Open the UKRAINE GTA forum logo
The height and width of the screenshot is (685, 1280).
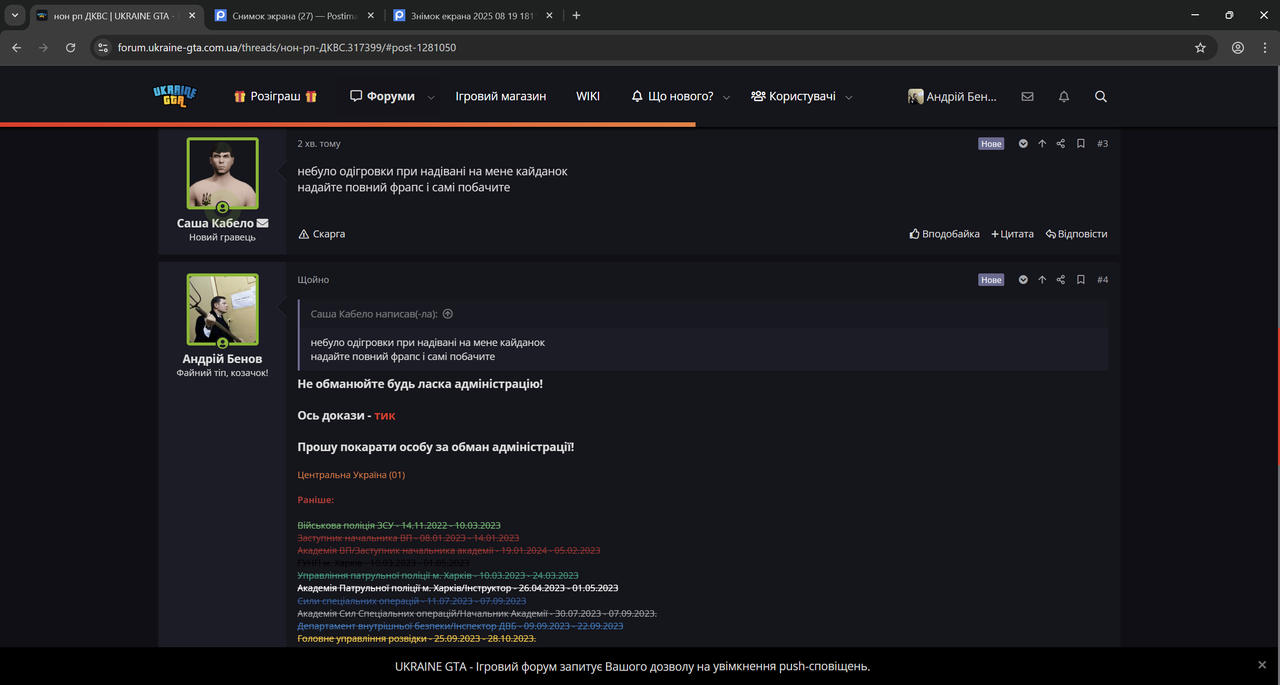[x=175, y=96]
